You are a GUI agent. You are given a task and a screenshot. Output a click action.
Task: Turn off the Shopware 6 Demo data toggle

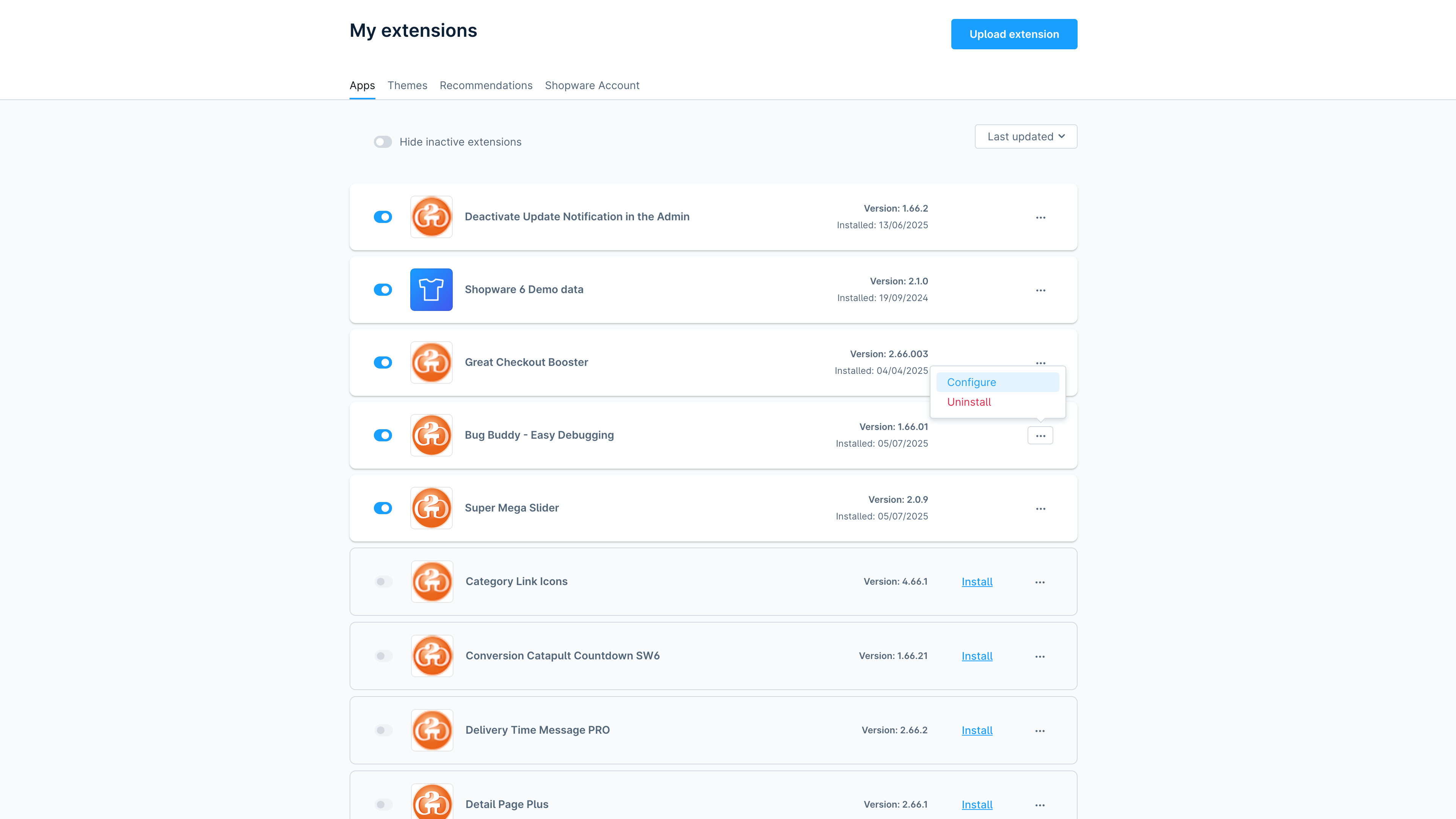pyautogui.click(x=383, y=290)
